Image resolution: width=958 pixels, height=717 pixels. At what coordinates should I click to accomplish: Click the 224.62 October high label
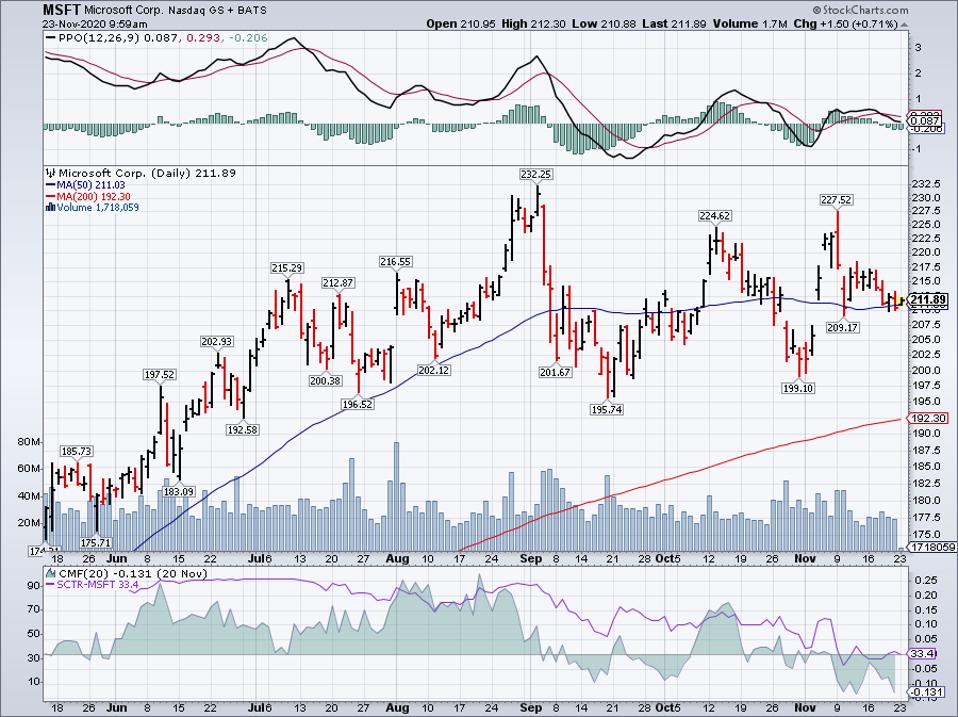click(715, 216)
